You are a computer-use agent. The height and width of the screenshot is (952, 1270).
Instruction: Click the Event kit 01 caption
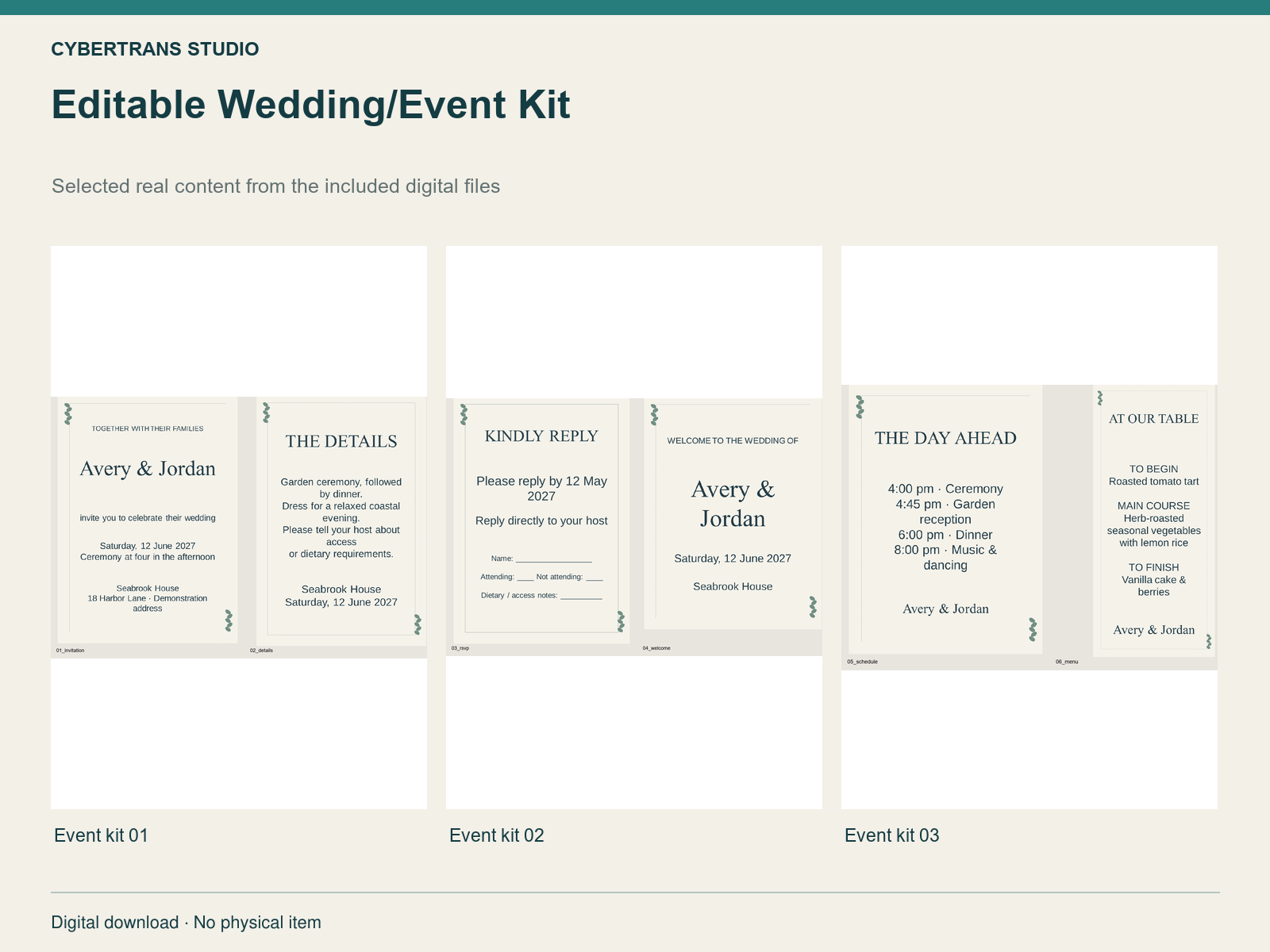point(101,835)
